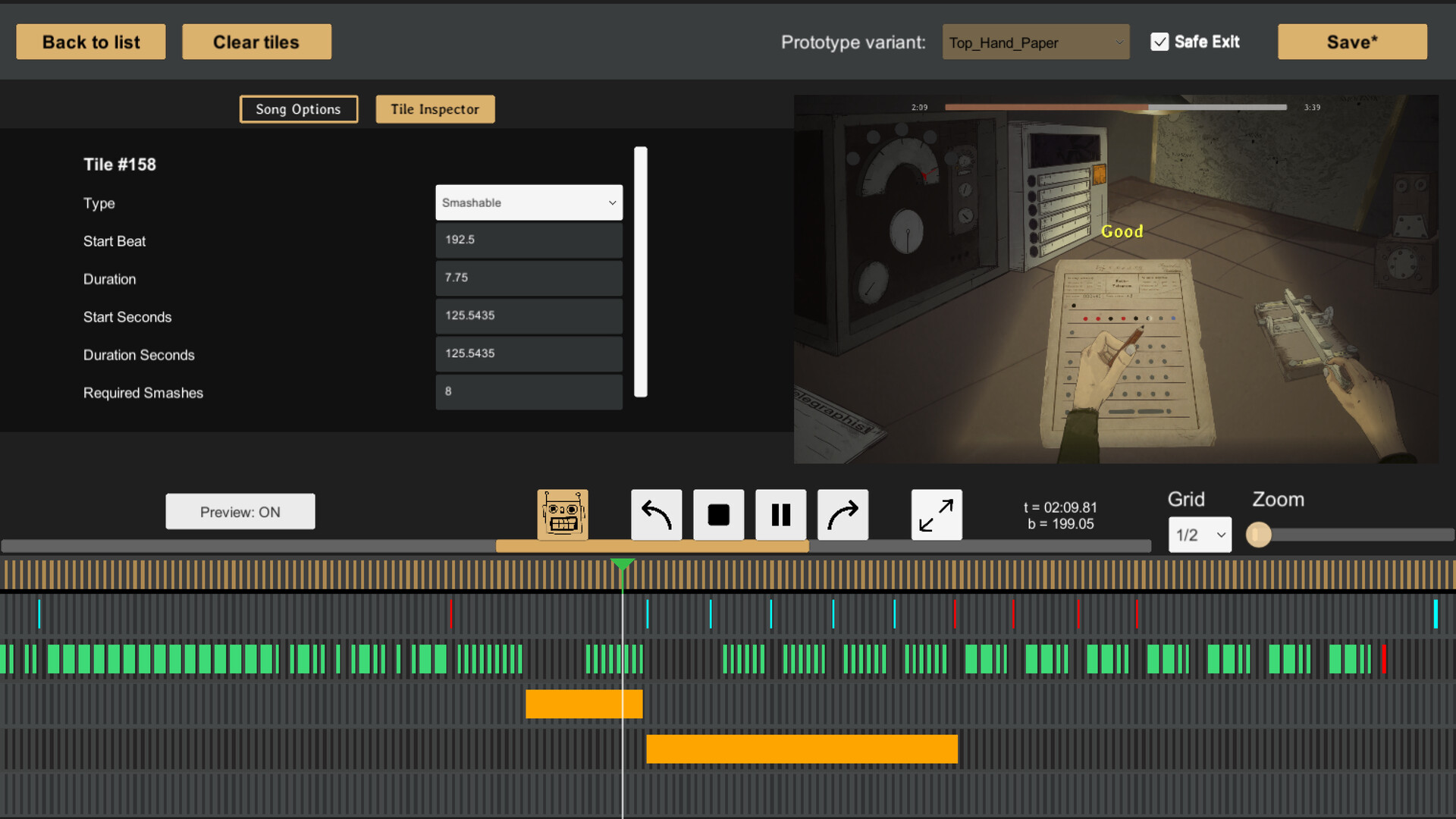
Task: Click the Clear tiles button
Action: (x=256, y=42)
